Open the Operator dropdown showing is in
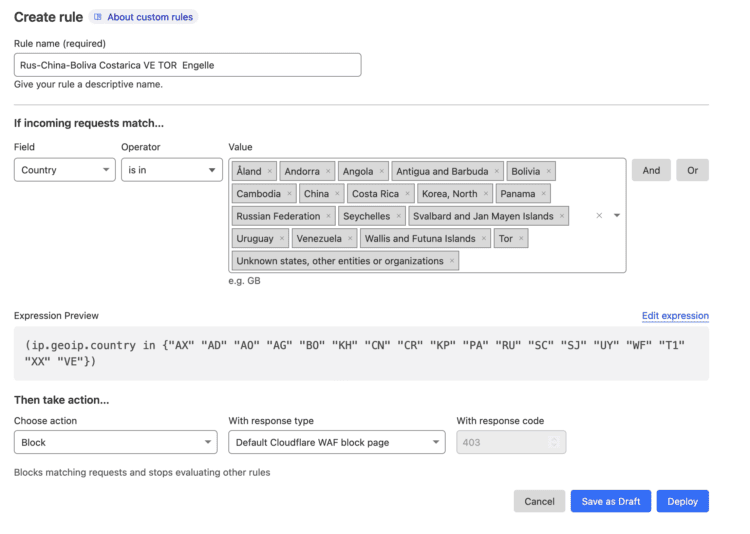 pos(171,170)
